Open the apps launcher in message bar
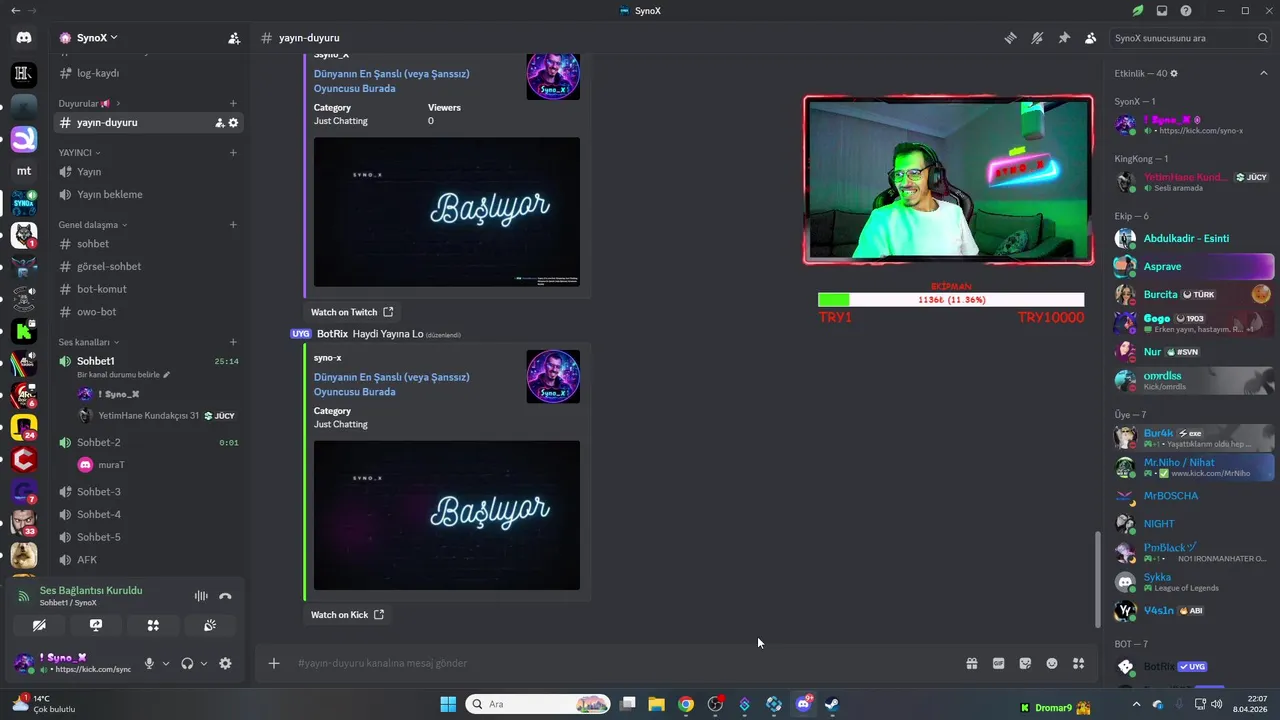The image size is (1280, 720). [1078, 663]
